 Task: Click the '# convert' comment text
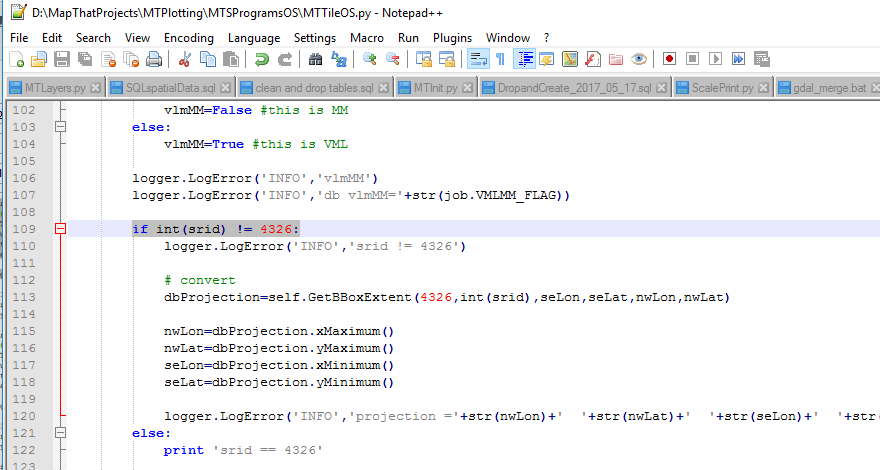click(x=200, y=280)
